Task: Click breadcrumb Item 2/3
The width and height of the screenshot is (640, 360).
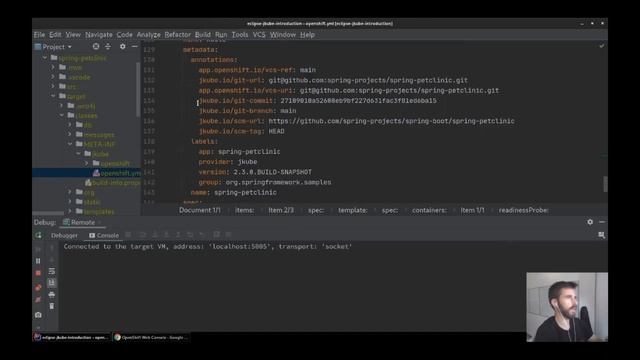Action: tap(281, 210)
